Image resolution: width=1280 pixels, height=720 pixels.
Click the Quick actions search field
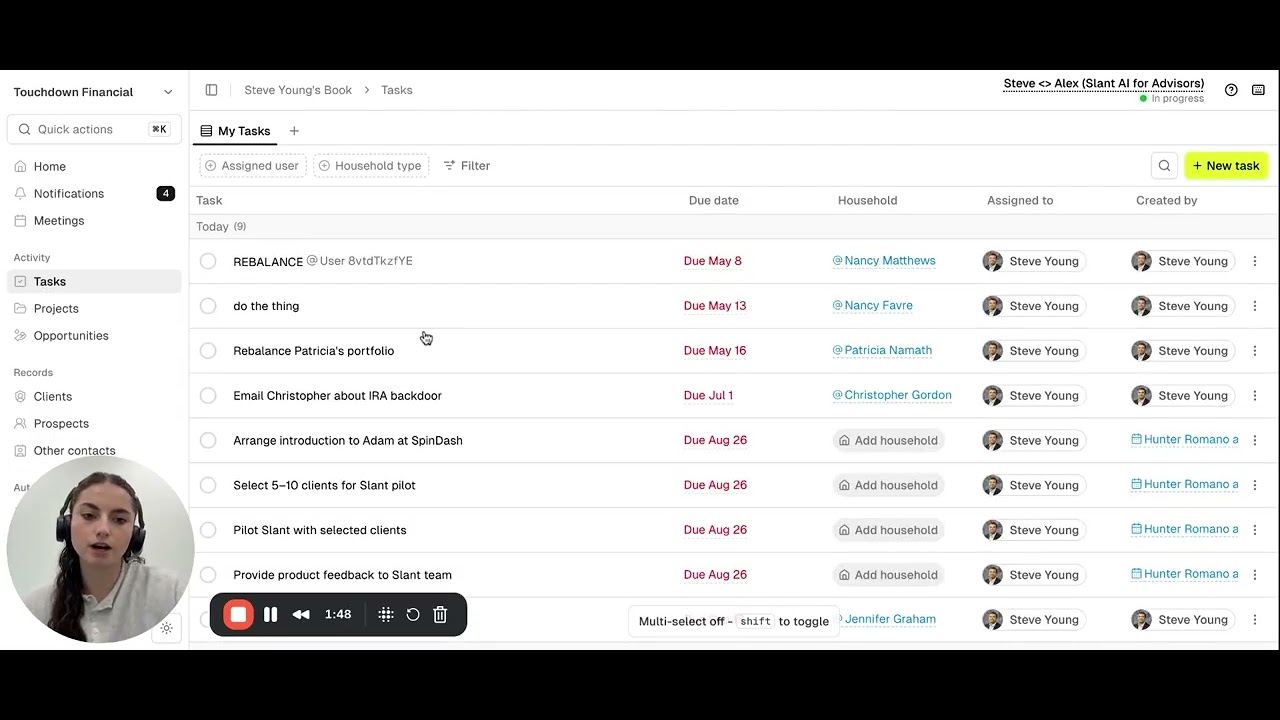point(92,129)
